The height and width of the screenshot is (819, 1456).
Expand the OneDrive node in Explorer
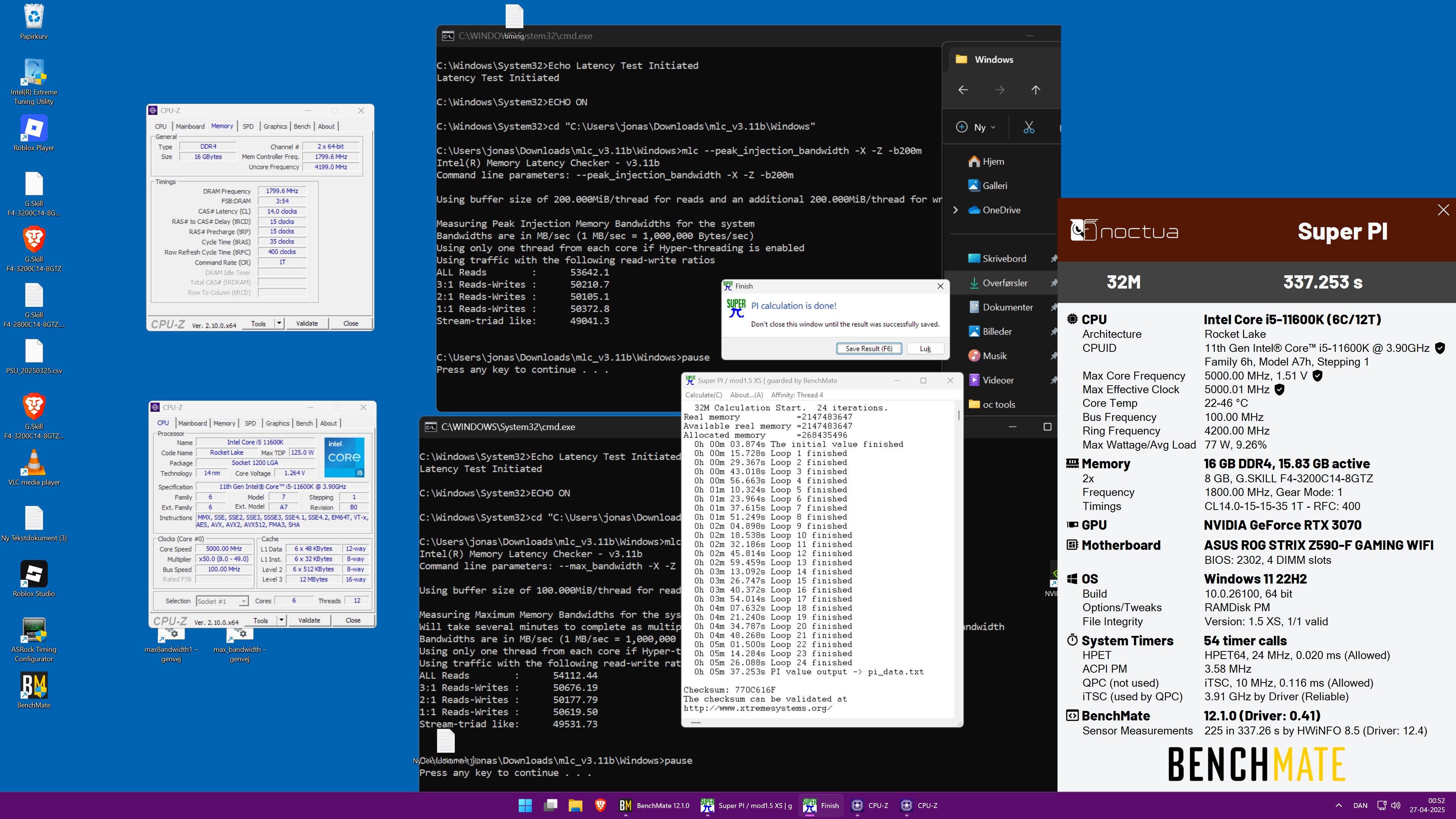tap(956, 210)
